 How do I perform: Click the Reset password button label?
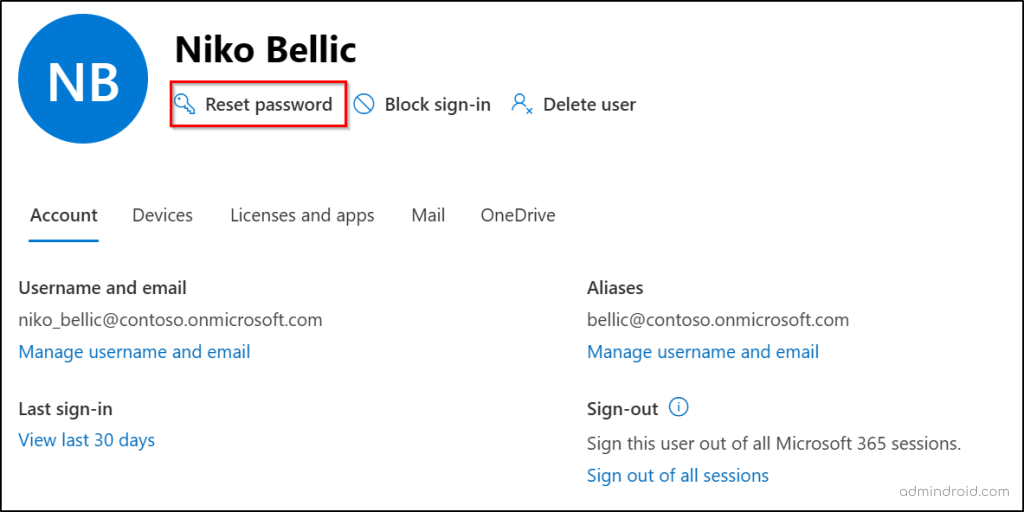coord(268,104)
